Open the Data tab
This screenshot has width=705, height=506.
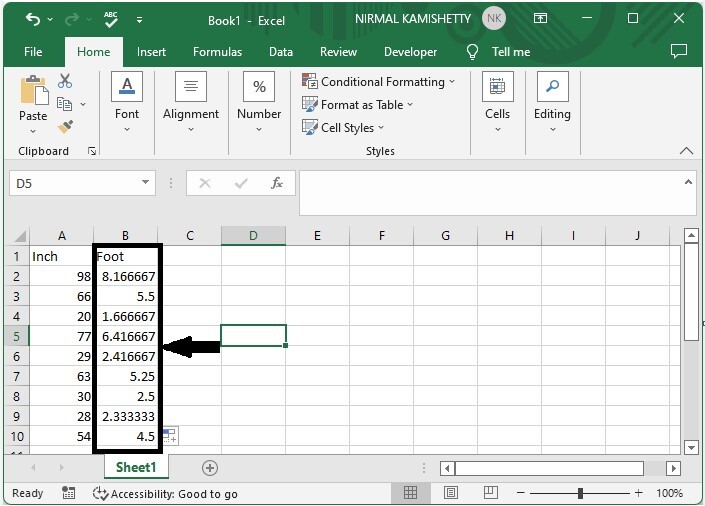(x=281, y=52)
